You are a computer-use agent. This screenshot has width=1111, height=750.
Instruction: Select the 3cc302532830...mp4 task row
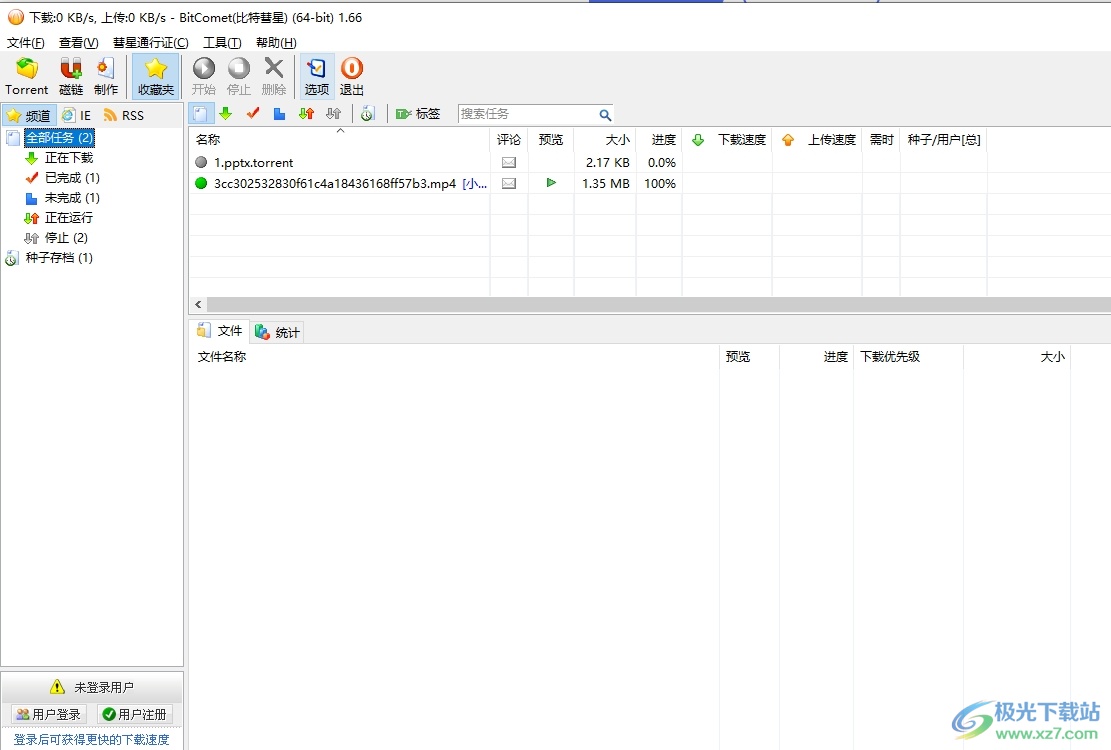point(650,183)
